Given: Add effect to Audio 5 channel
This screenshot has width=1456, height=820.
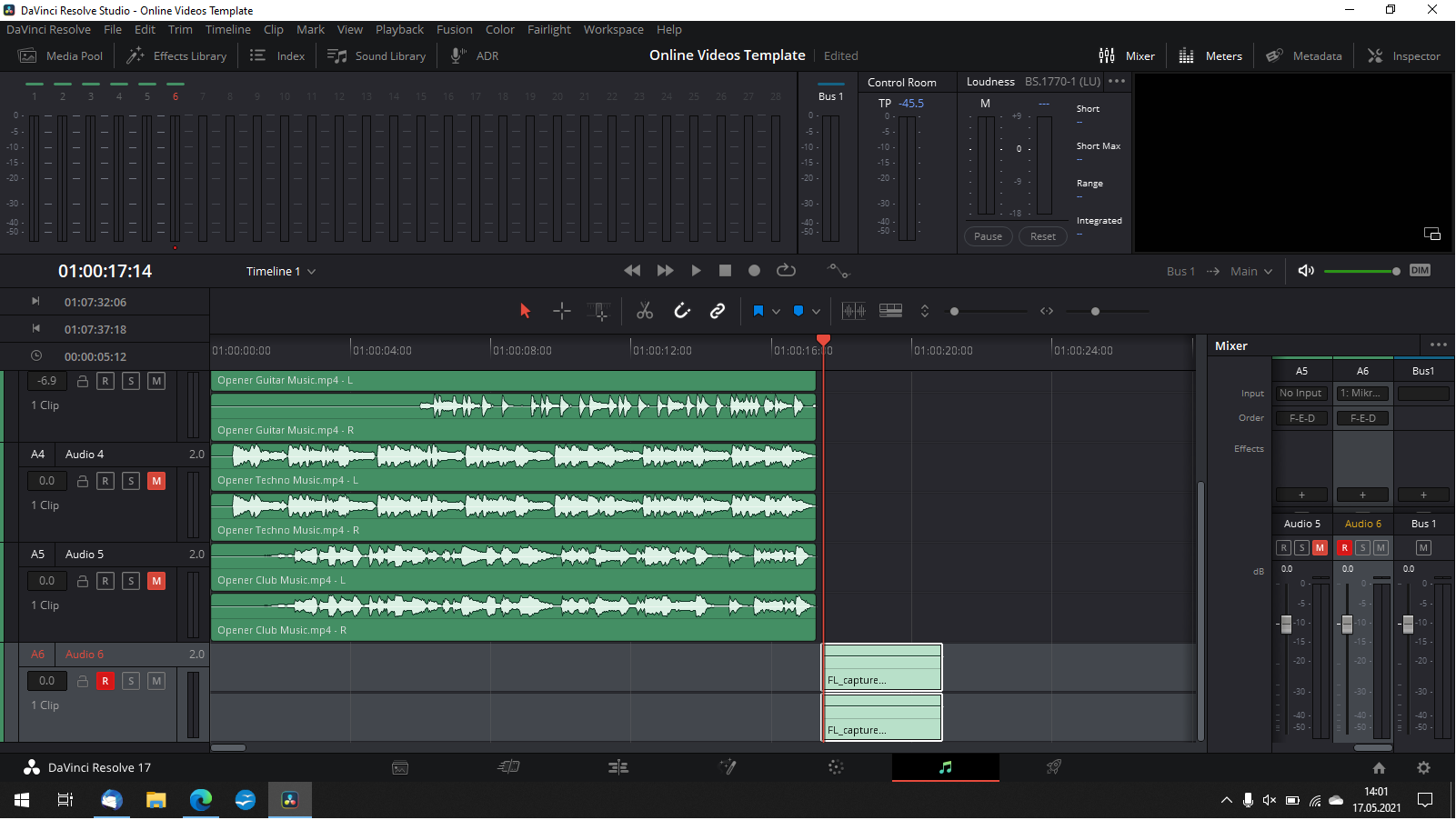Looking at the screenshot, I should [1301, 495].
